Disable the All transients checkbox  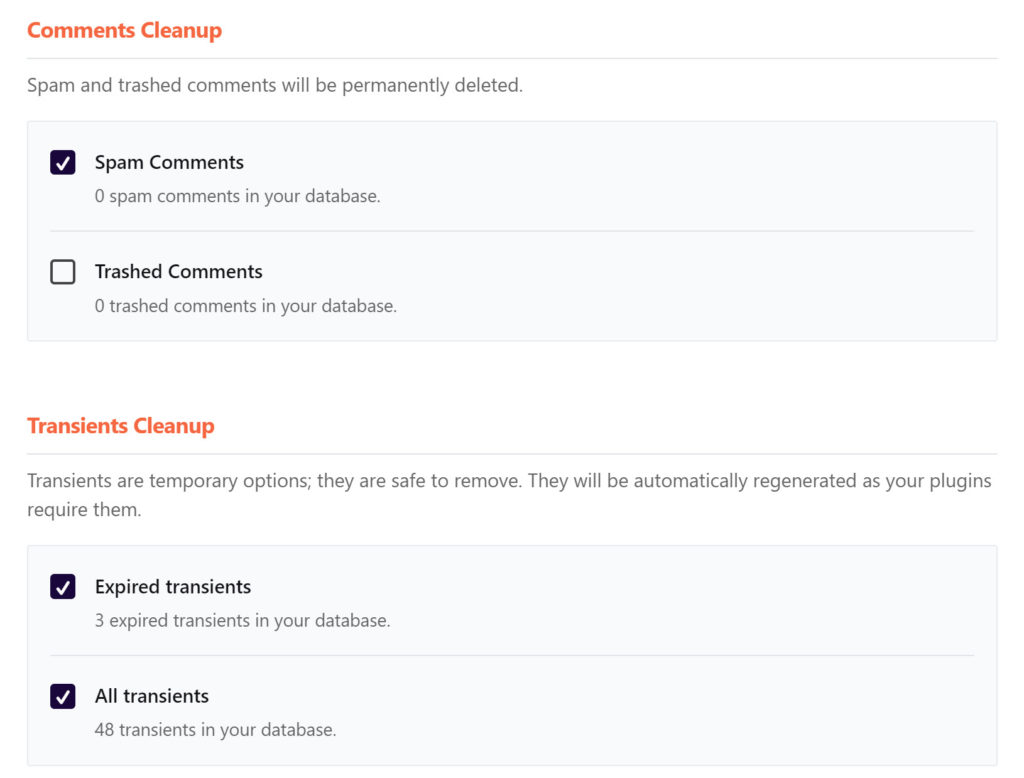[63, 696]
